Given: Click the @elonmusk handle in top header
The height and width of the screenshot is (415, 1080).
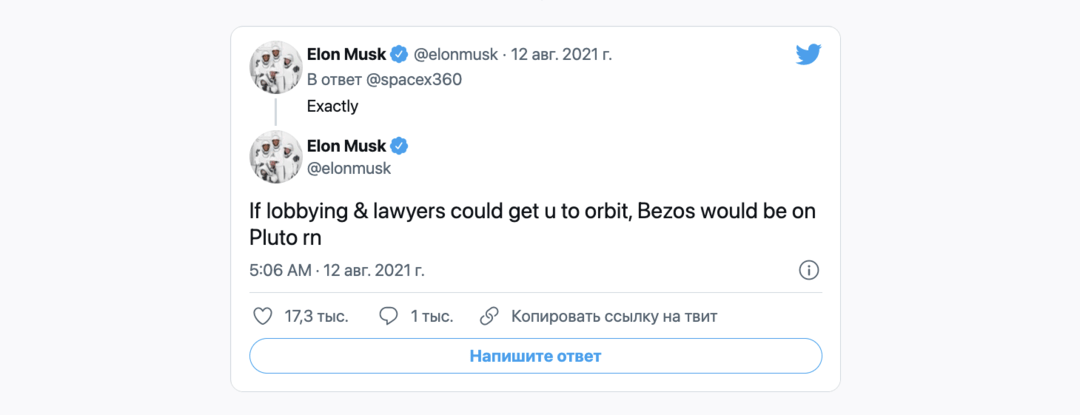Looking at the screenshot, I should [456, 54].
